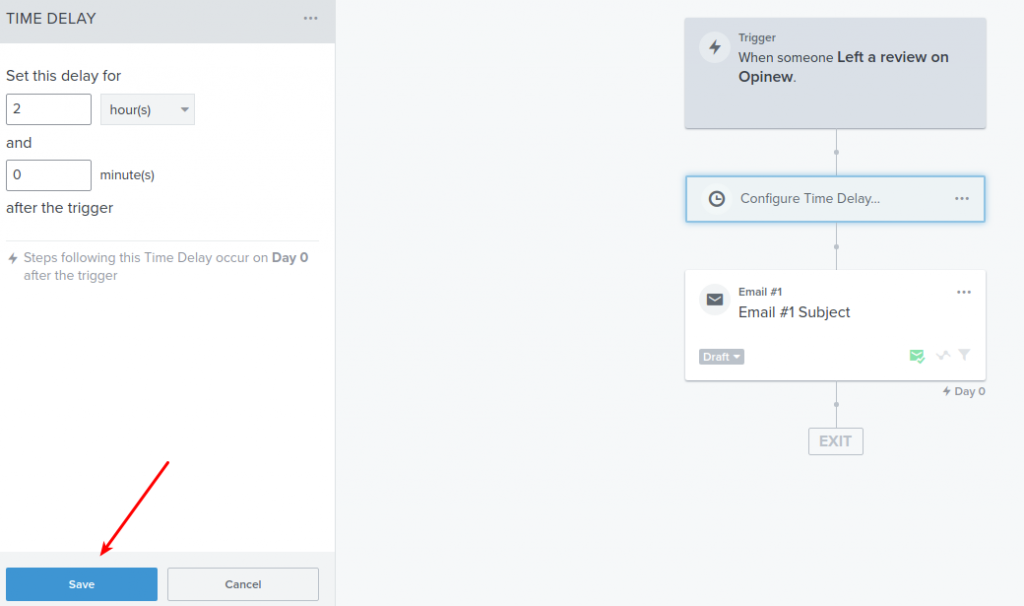
Task: Click the connector dot below the Trigger card
Action: tap(836, 152)
